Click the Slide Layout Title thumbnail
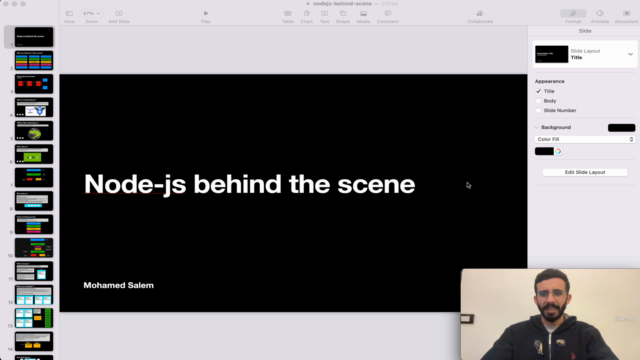Screen dimensions: 640x360 click(551, 54)
